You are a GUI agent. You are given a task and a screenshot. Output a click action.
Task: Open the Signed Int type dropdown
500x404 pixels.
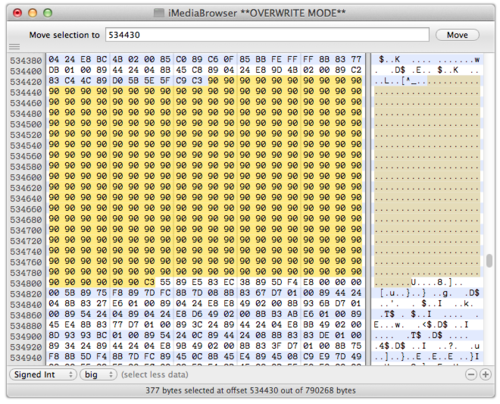pyautogui.click(x=43, y=375)
